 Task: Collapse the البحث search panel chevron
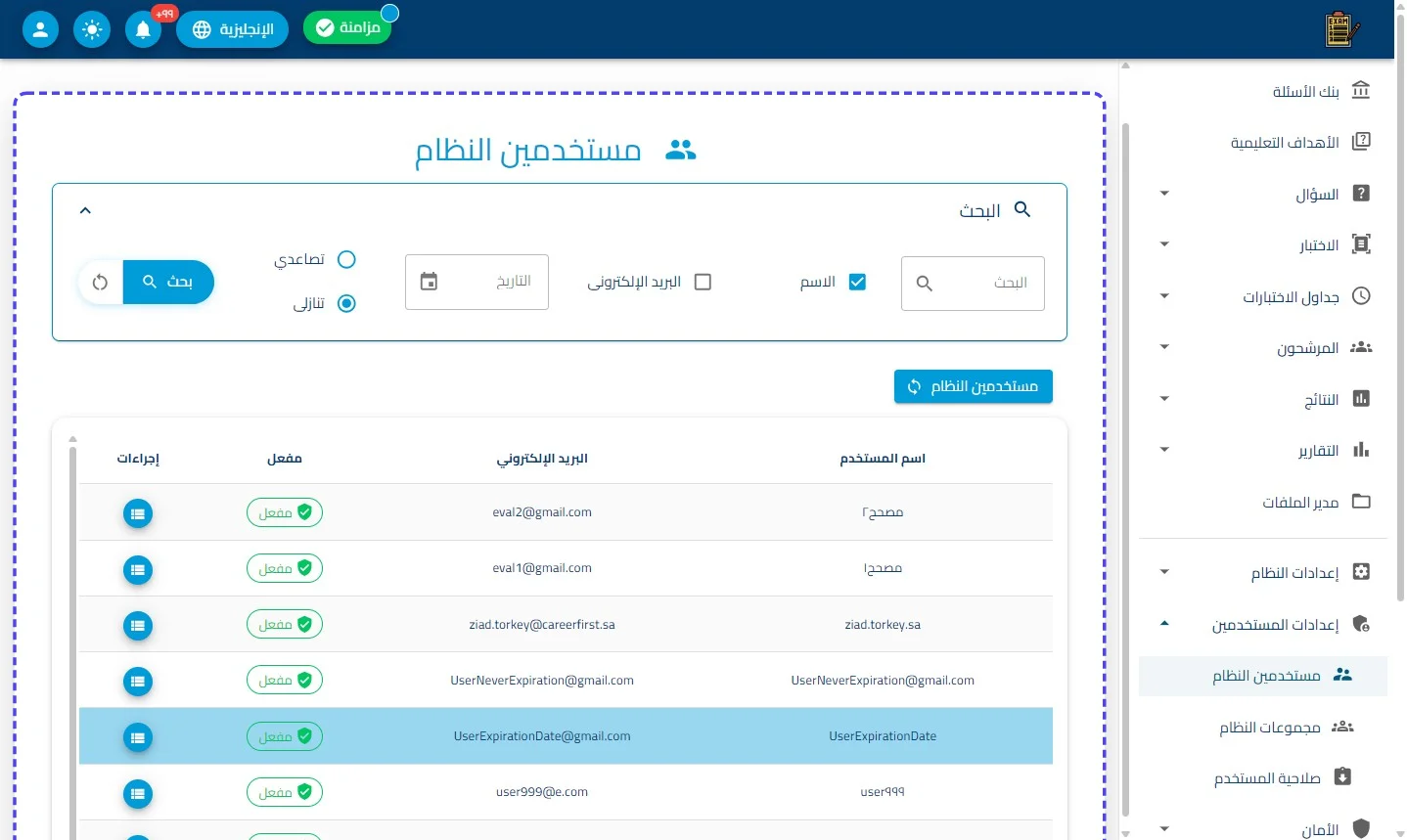coord(85,210)
